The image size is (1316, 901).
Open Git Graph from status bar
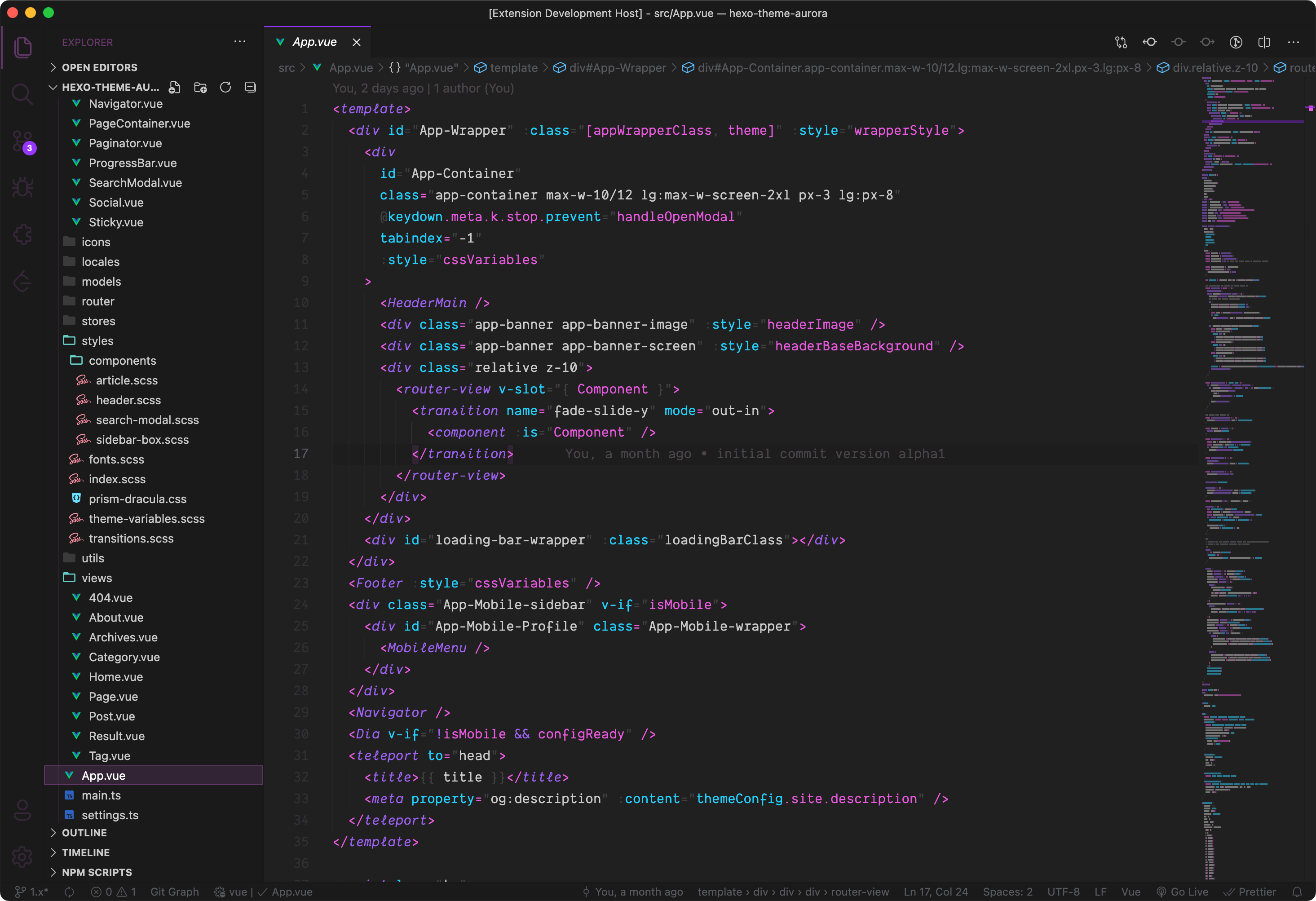174,892
